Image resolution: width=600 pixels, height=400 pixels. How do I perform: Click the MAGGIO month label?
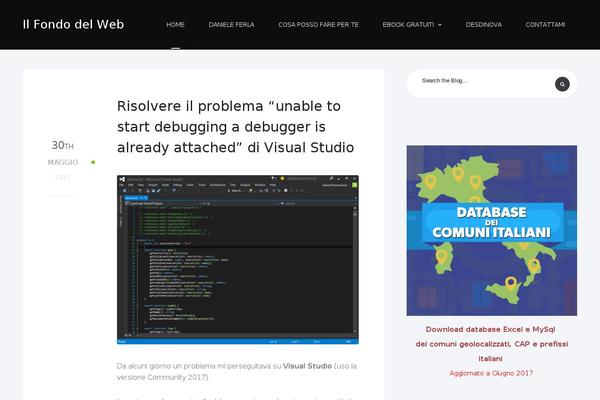click(x=63, y=162)
